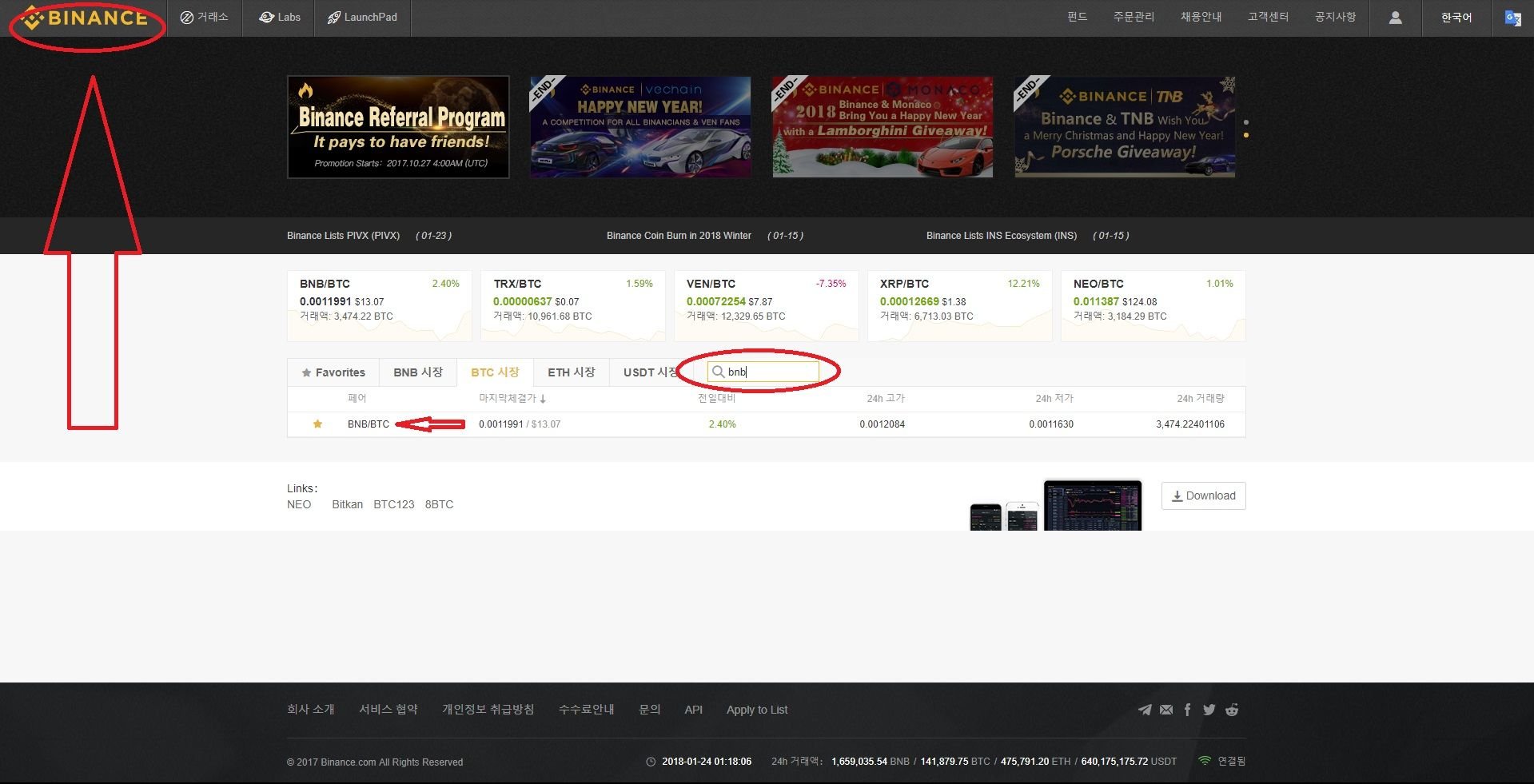The image size is (1534, 784).
Task: Click the user account icon
Action: (1395, 18)
